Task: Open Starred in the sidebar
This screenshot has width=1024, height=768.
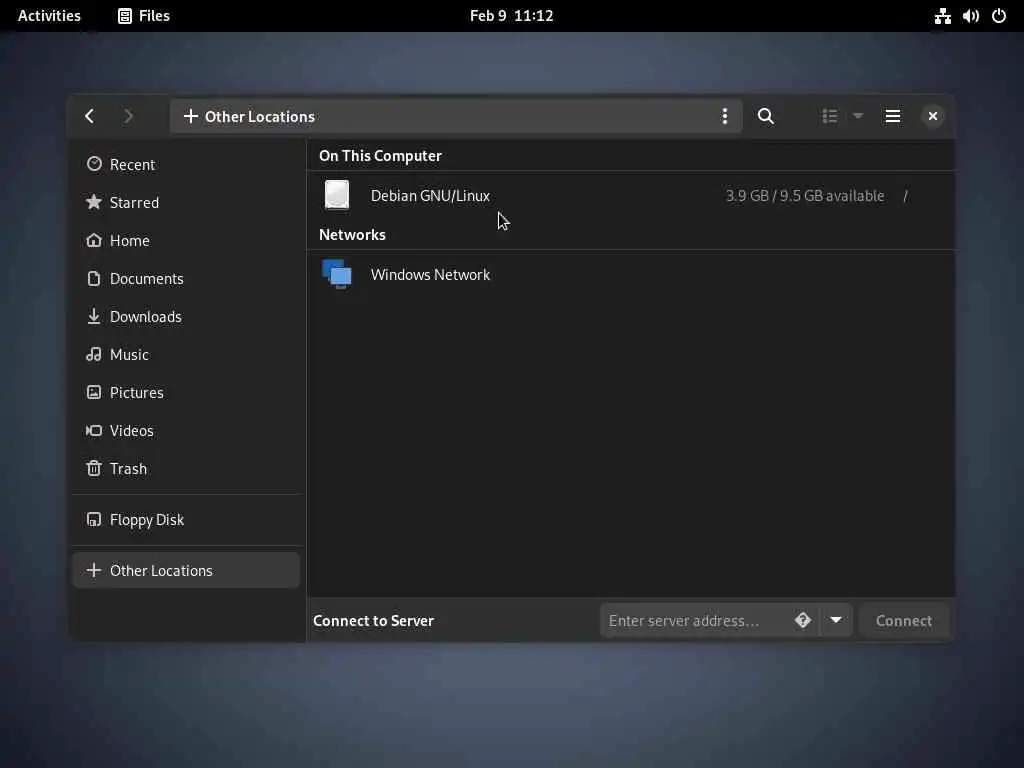Action: [185, 202]
